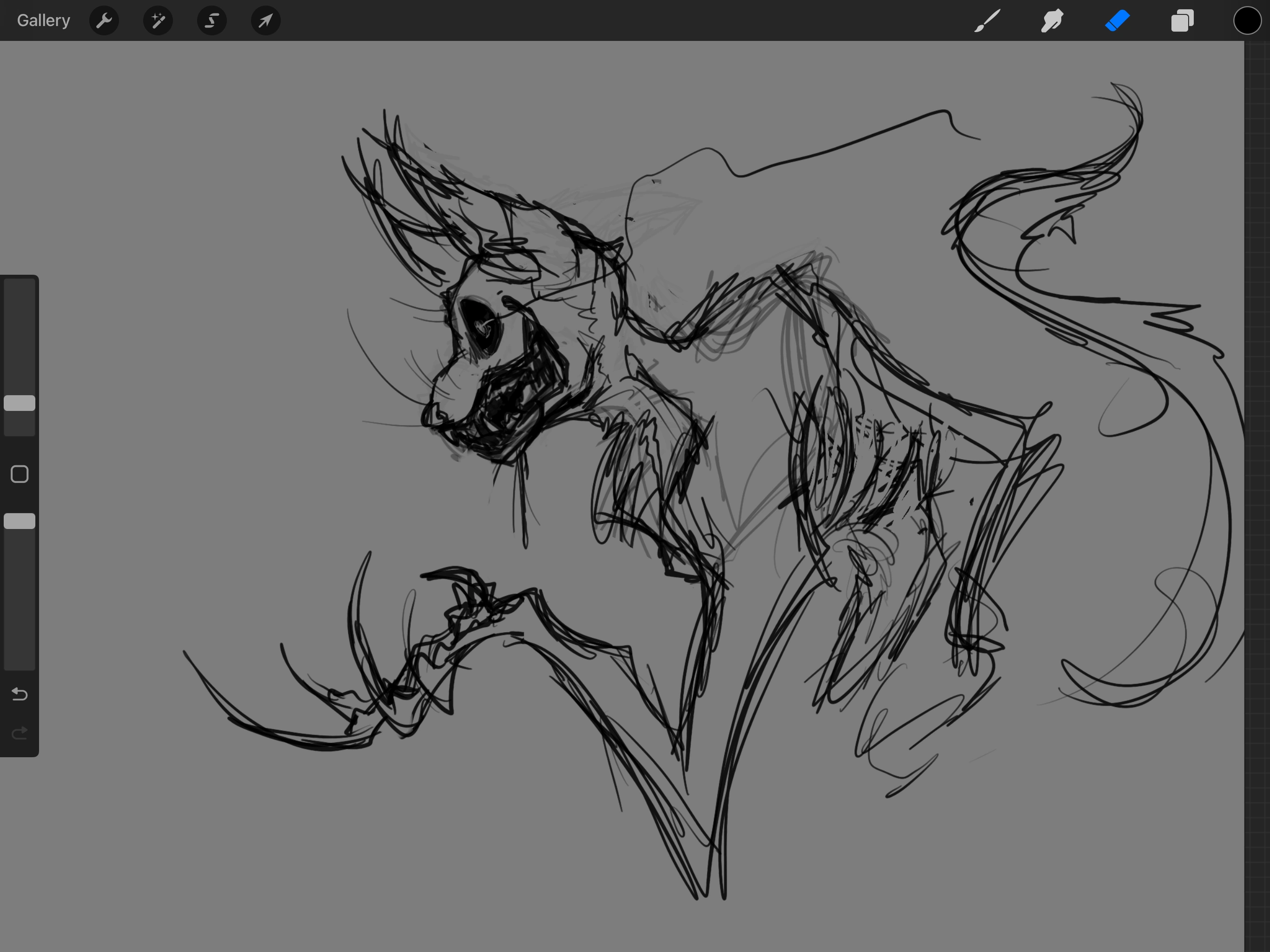Image resolution: width=1270 pixels, height=952 pixels.
Task: Open the Actions wrench menu
Action: coord(104,20)
